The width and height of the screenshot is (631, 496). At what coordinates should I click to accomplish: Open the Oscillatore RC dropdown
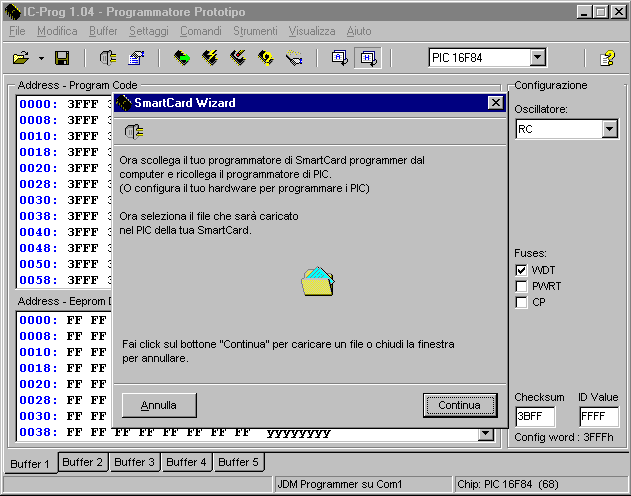610,129
